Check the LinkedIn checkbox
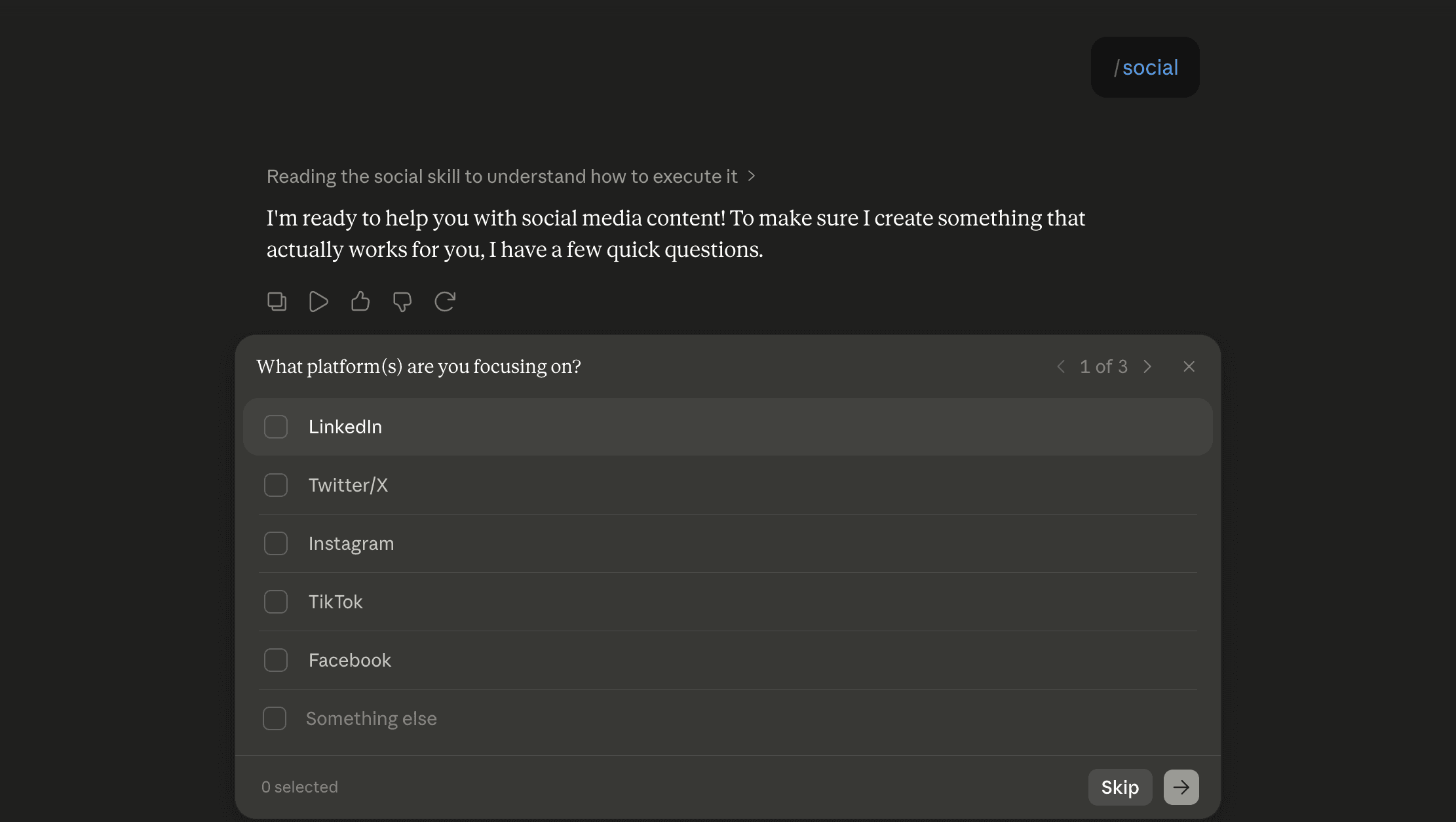 coord(276,427)
